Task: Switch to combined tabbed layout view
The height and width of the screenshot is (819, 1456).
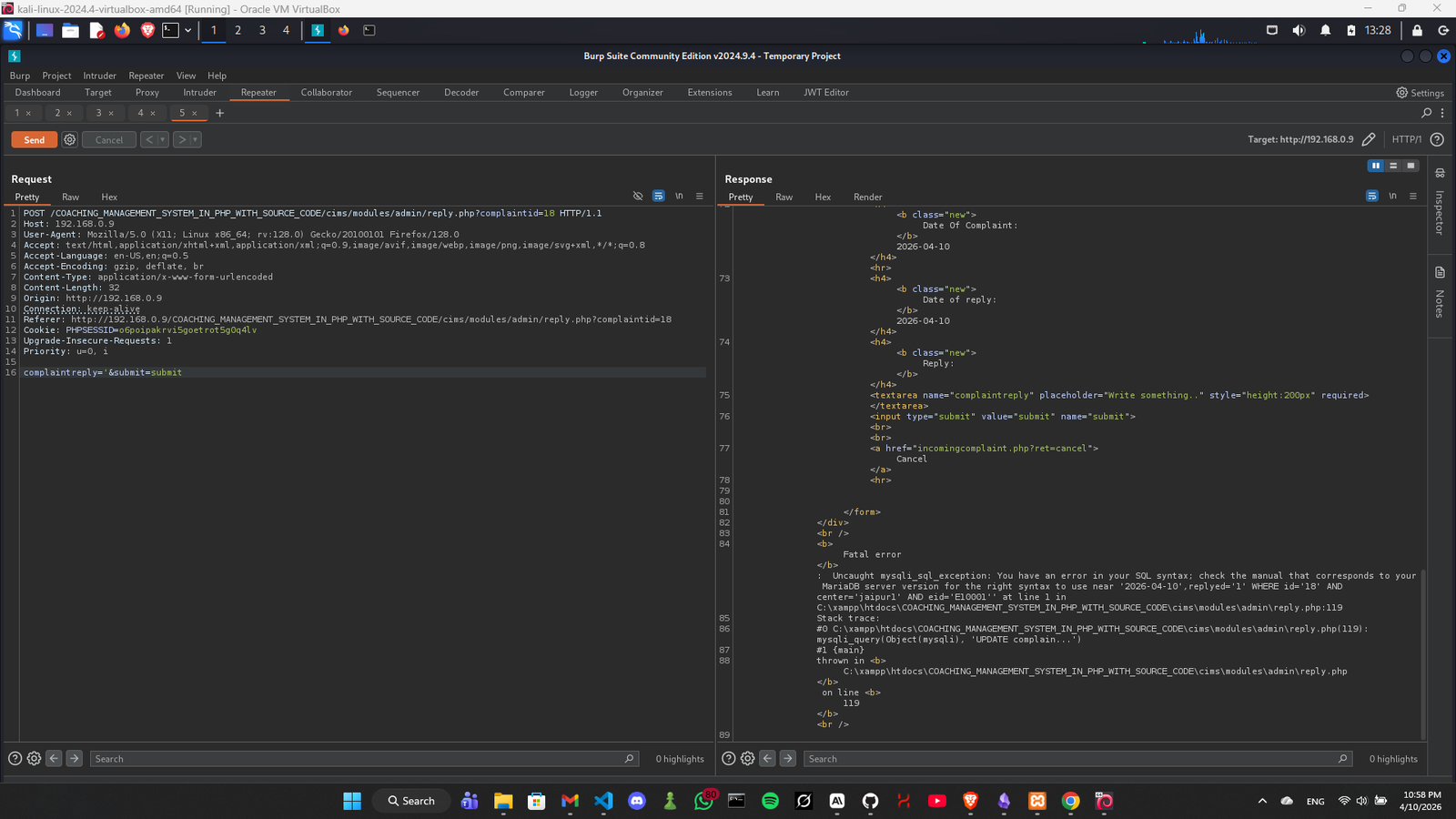Action: point(1410,166)
